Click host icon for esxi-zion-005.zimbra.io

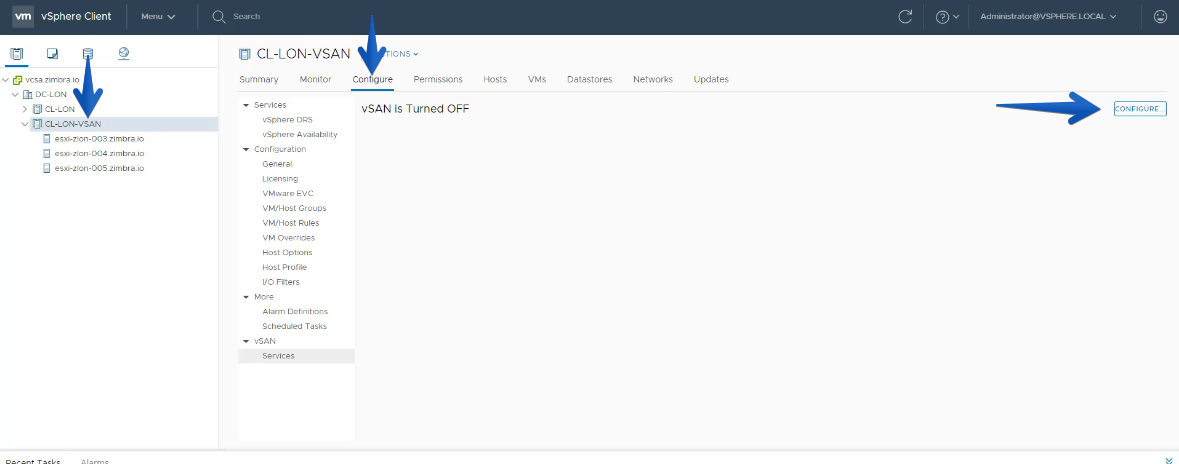click(47, 168)
